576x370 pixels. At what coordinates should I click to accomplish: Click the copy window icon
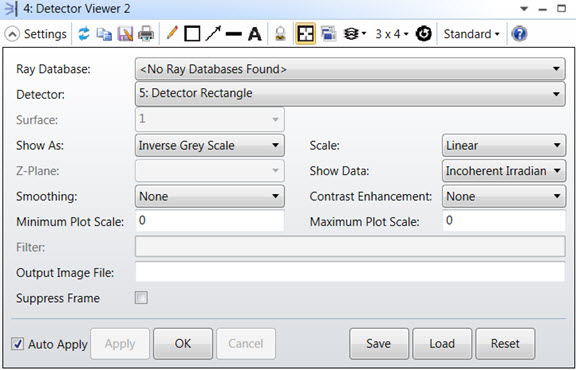(104, 34)
